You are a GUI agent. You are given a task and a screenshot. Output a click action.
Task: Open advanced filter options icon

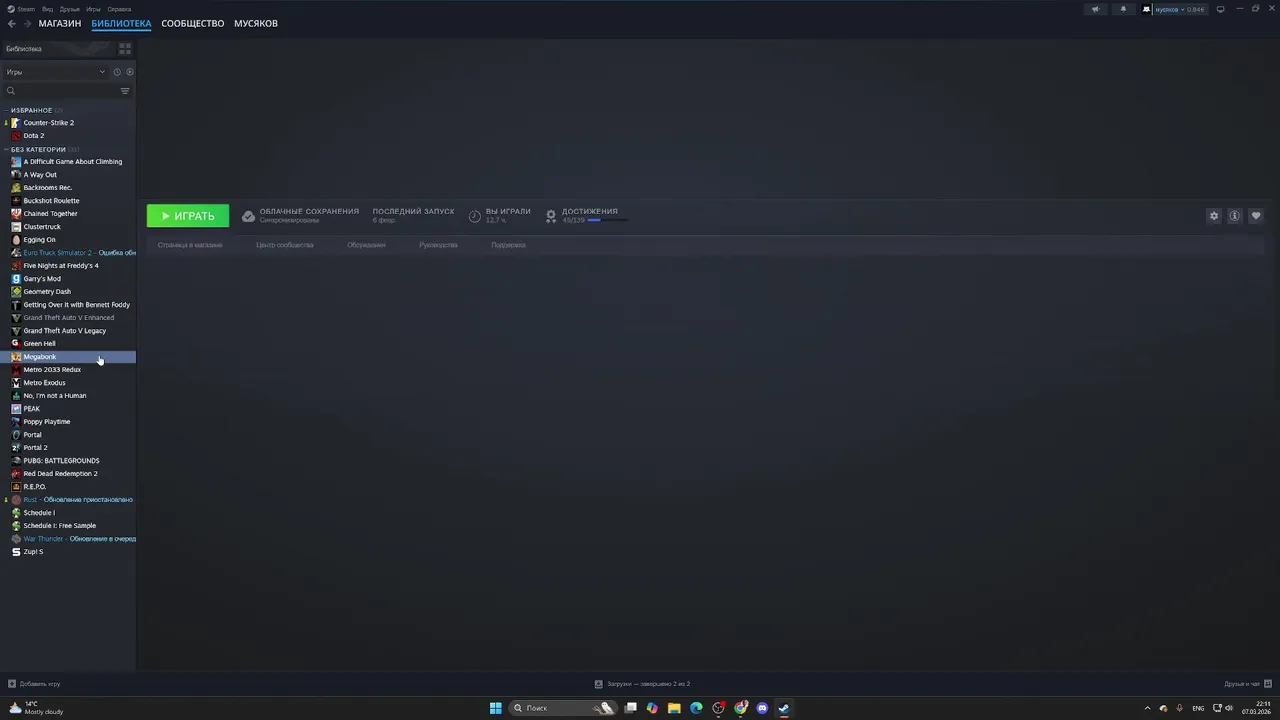[125, 91]
